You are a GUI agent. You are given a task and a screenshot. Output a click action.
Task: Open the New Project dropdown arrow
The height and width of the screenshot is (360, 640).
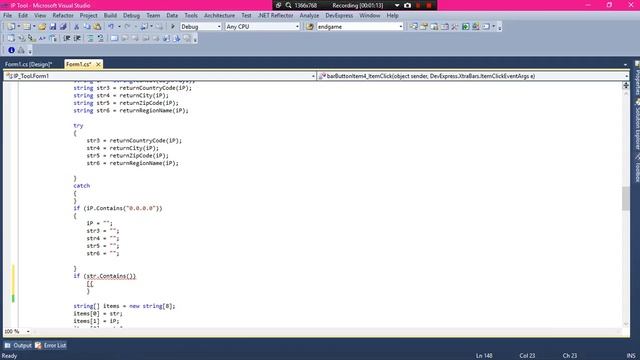(18, 27)
